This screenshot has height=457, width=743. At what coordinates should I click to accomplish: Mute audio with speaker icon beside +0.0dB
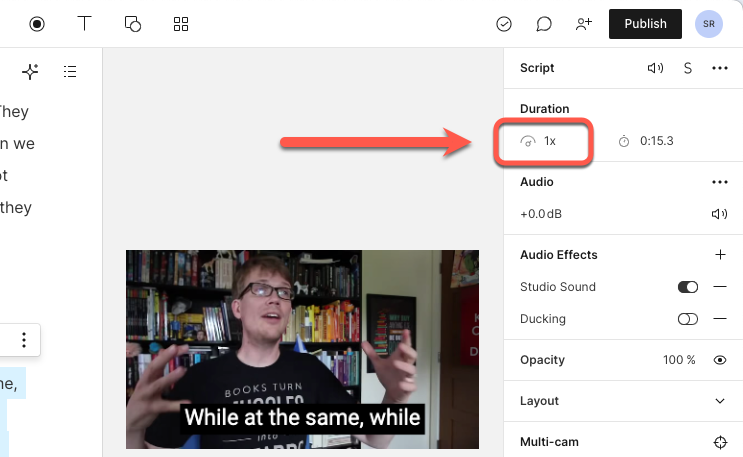click(719, 214)
